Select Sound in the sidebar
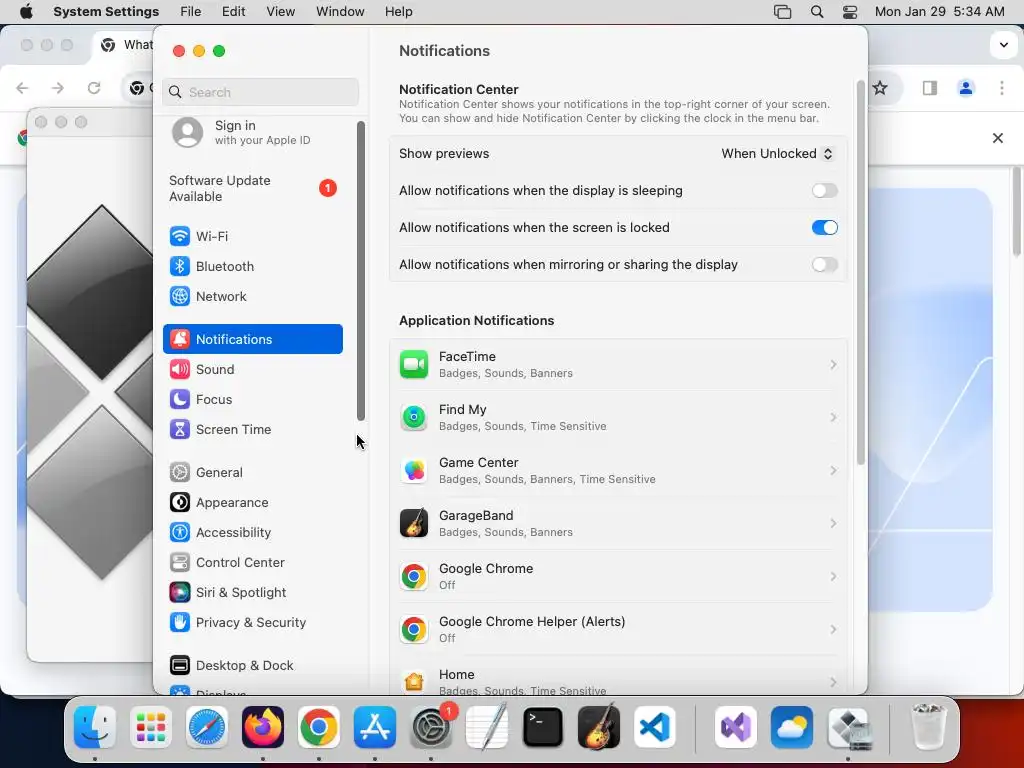This screenshot has height=768, width=1024. pyautogui.click(x=253, y=370)
